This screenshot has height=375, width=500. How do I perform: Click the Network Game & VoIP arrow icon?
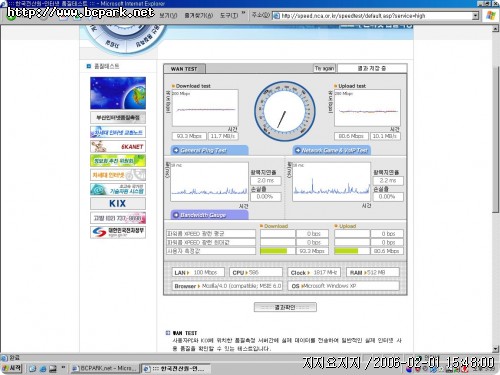coord(298,150)
